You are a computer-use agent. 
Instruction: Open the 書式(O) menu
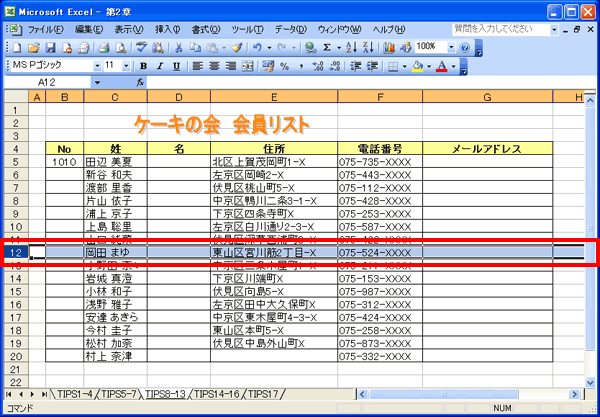[x=206, y=29]
